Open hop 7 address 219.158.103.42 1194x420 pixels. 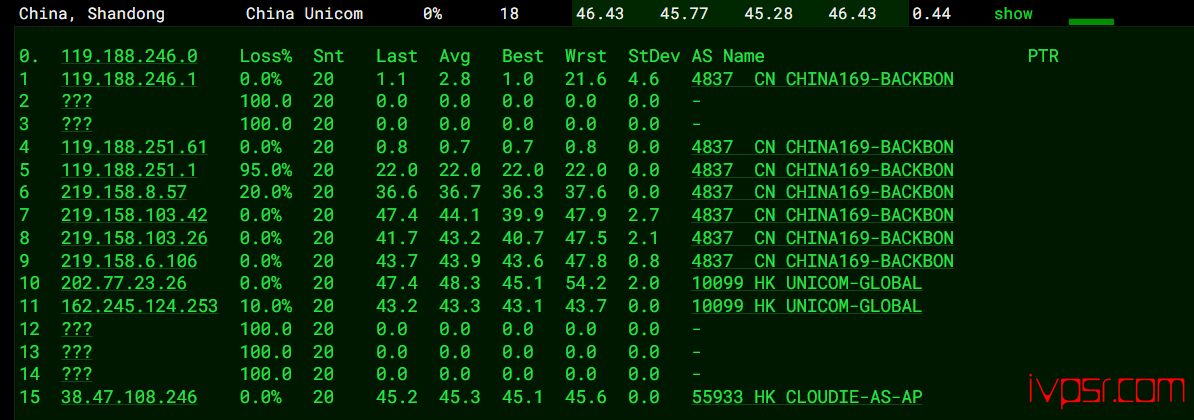(134, 215)
